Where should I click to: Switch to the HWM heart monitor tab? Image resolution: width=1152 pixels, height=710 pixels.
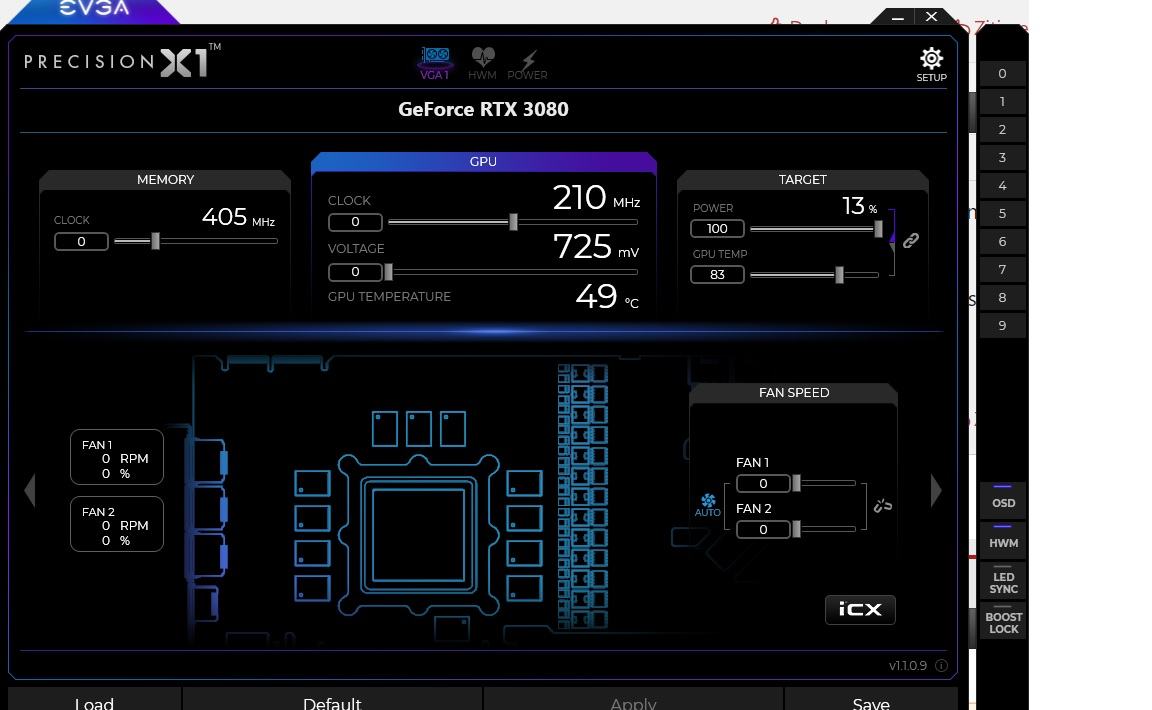(x=483, y=63)
